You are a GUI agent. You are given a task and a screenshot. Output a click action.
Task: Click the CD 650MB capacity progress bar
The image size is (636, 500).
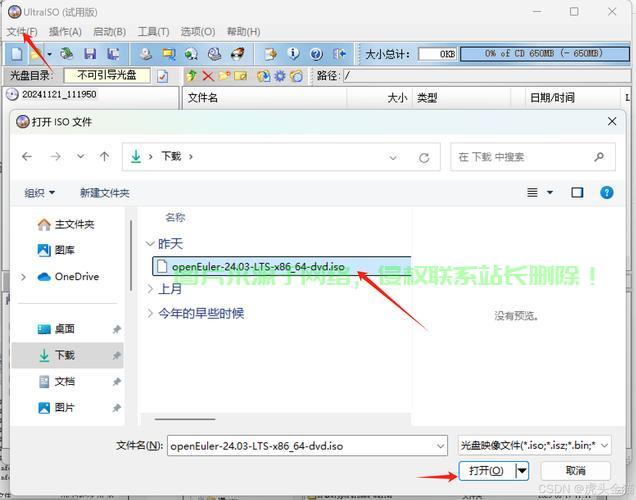tap(545, 54)
